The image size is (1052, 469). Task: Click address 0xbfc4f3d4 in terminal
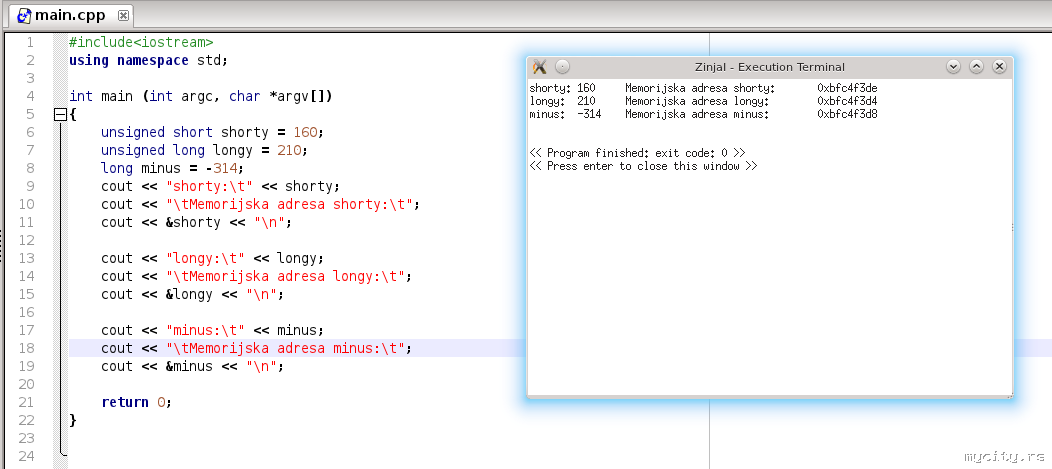click(847, 101)
